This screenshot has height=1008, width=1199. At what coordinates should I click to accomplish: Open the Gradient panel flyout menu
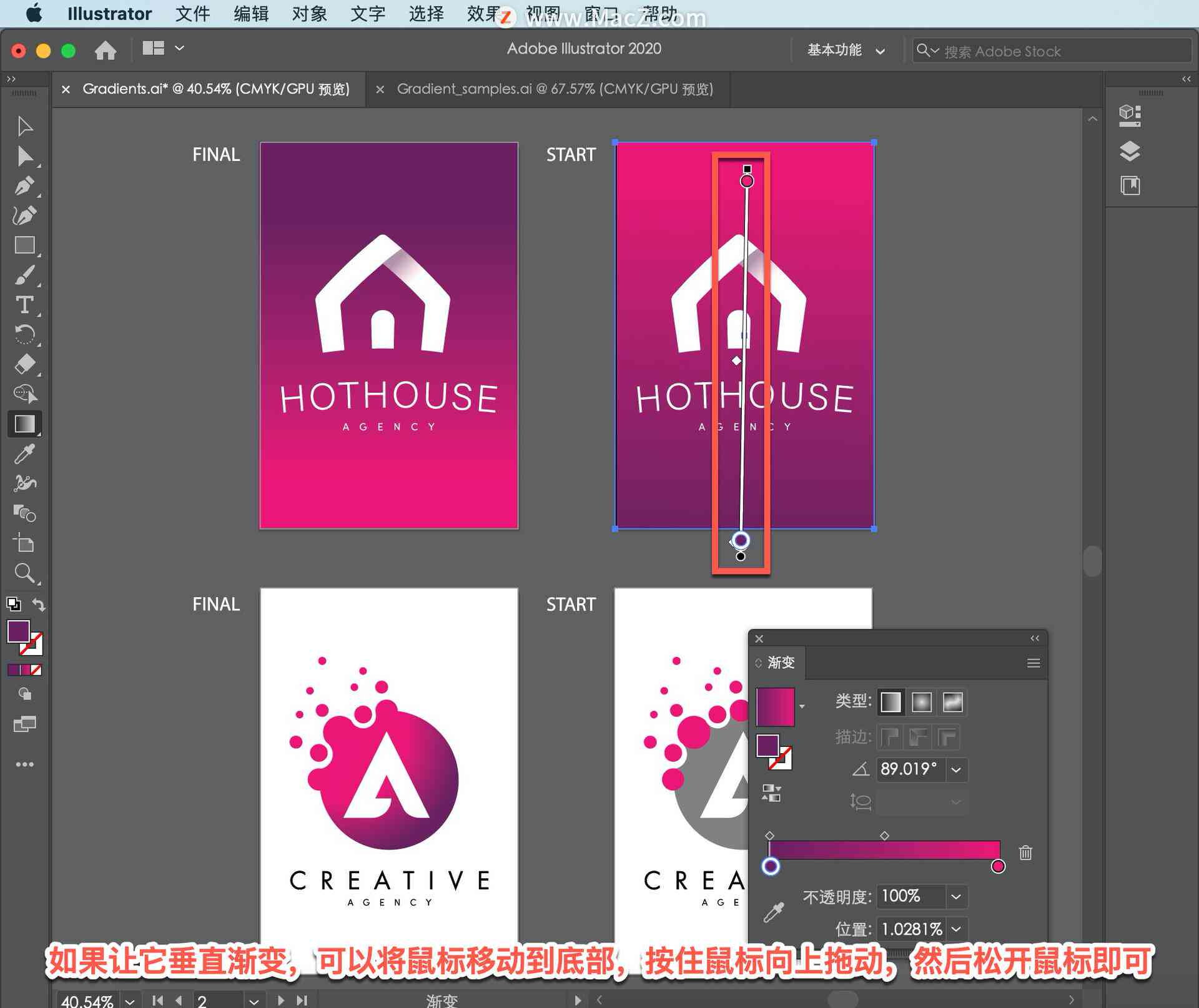tap(1034, 663)
